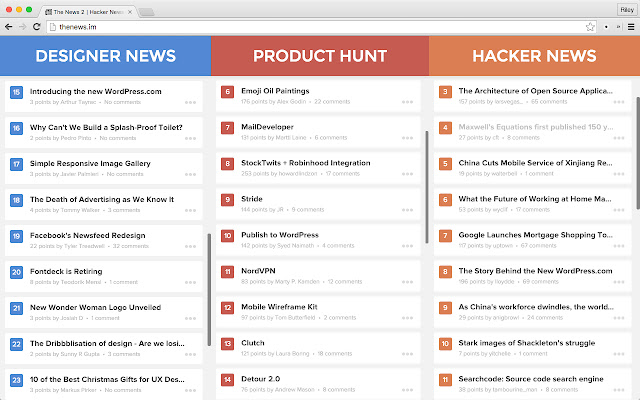The image size is (640, 400).
Task: Open the three-dot menu for Google Launches Mortgage
Action: coord(623,246)
